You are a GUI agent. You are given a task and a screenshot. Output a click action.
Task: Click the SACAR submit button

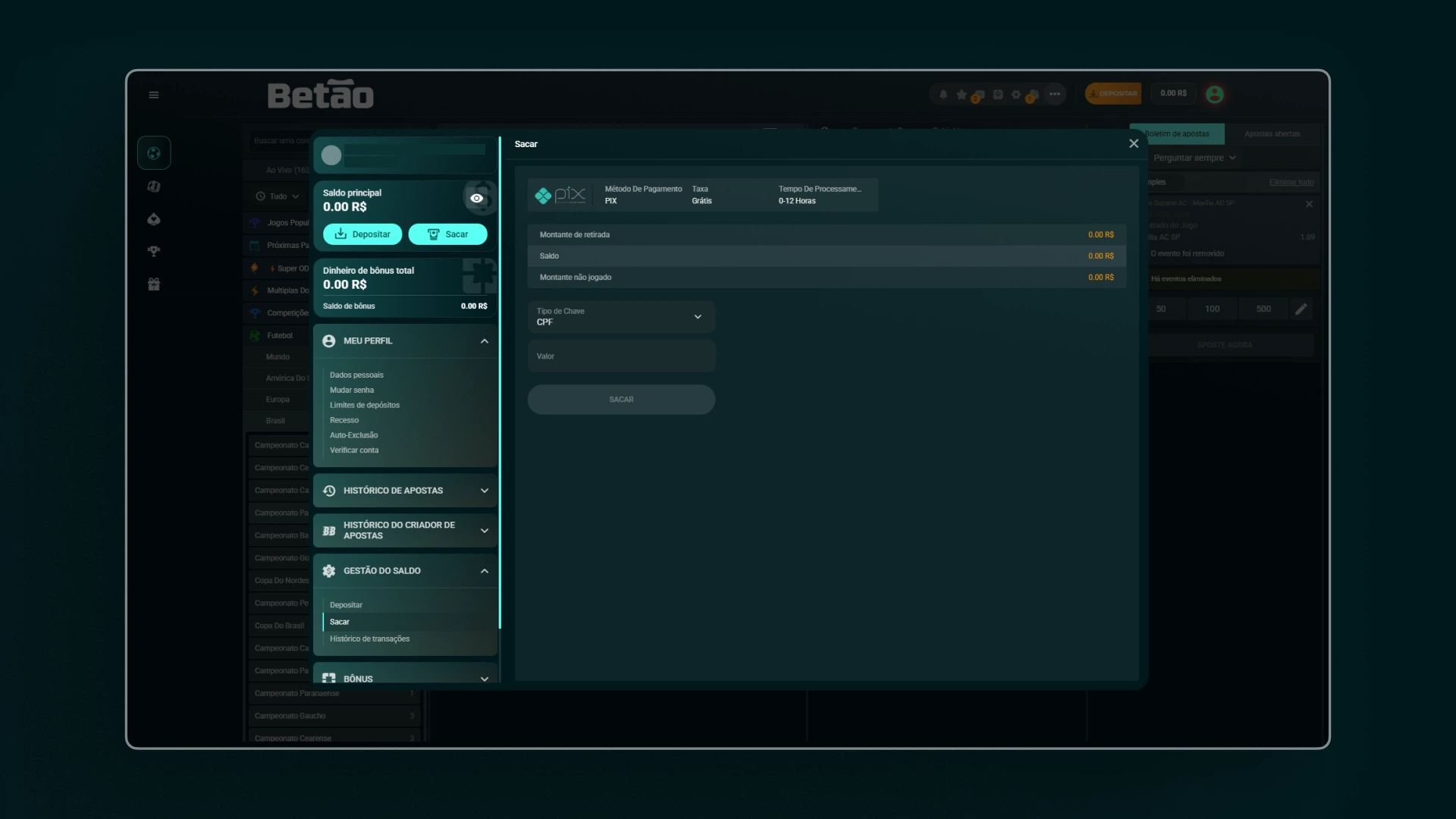tap(621, 400)
